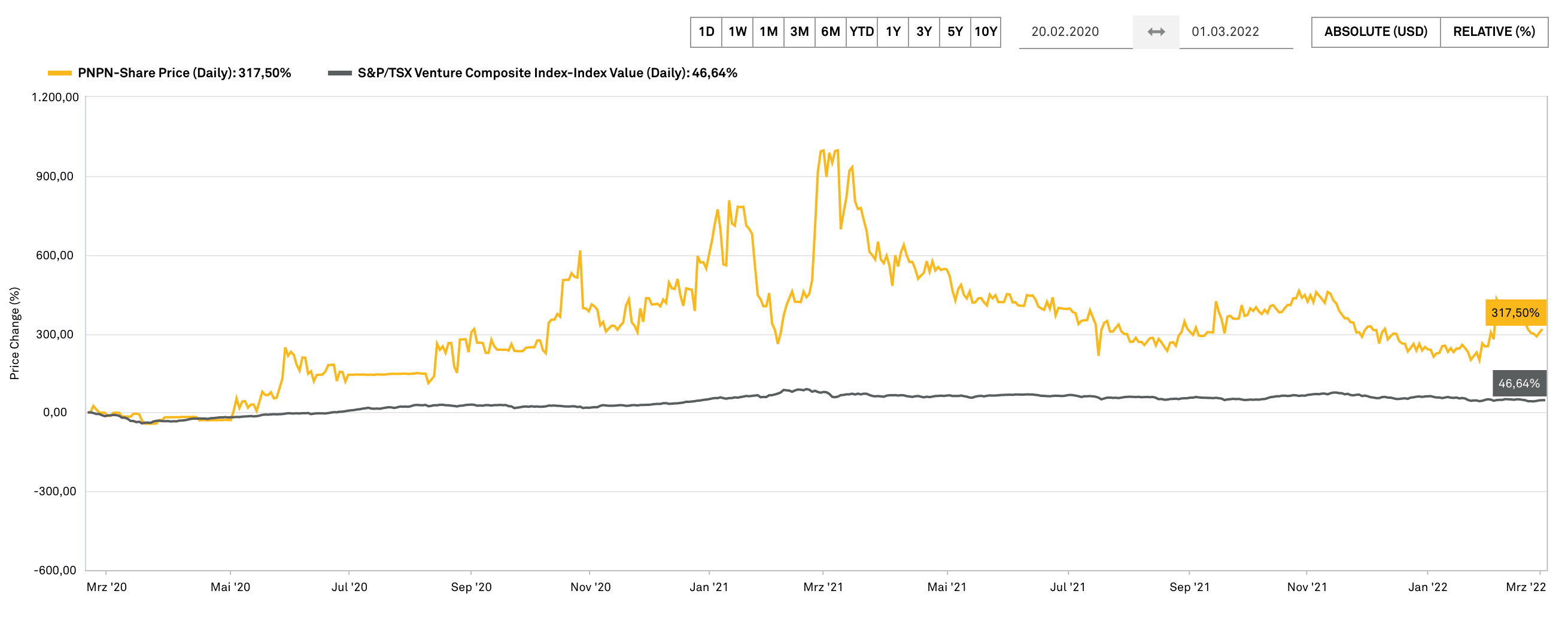Toggle S&P/TSX Venture Composite Index legend
Image resolution: width=1568 pixels, height=618 pixels.
[546, 73]
